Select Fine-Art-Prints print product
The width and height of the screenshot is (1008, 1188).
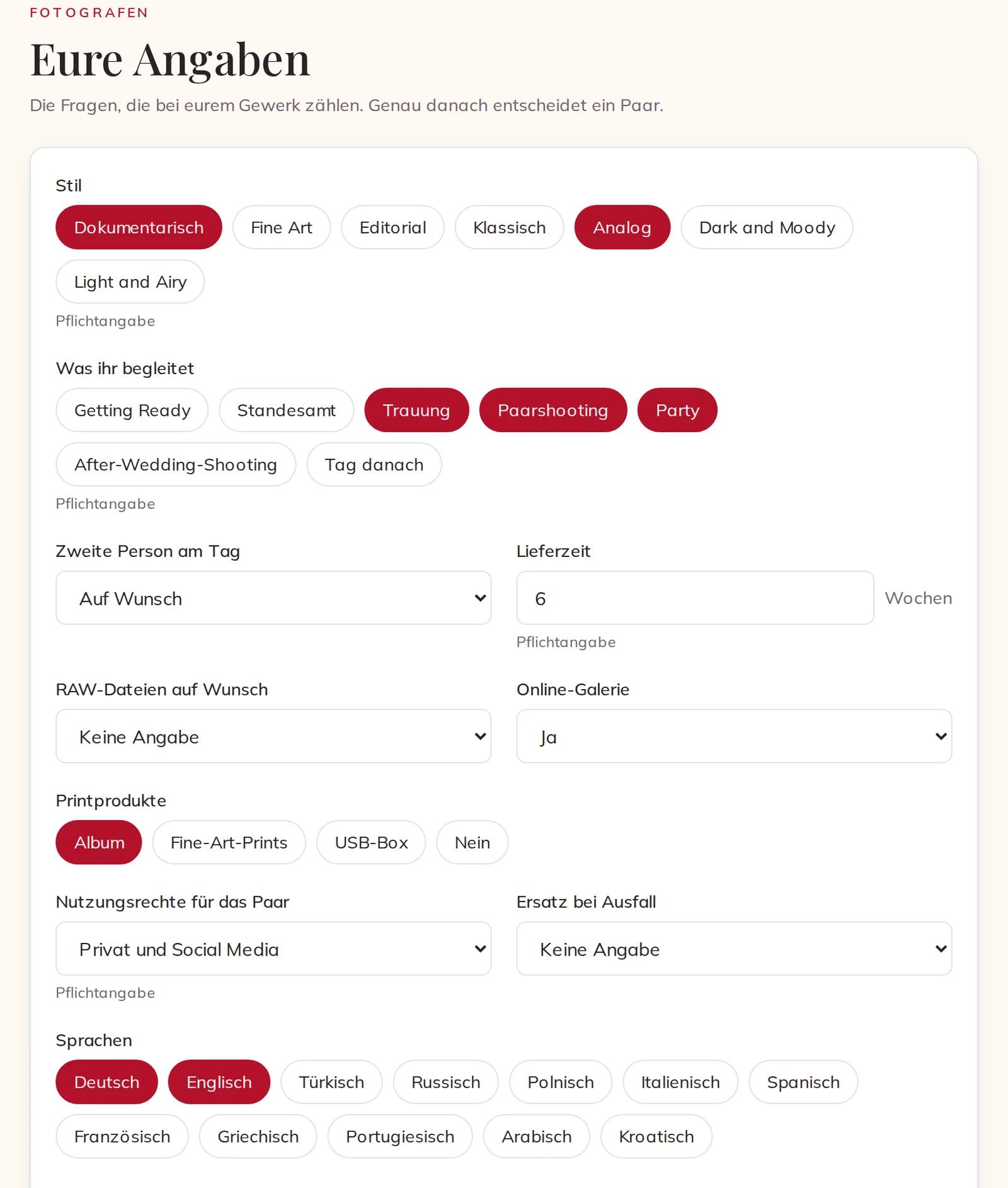coord(229,842)
